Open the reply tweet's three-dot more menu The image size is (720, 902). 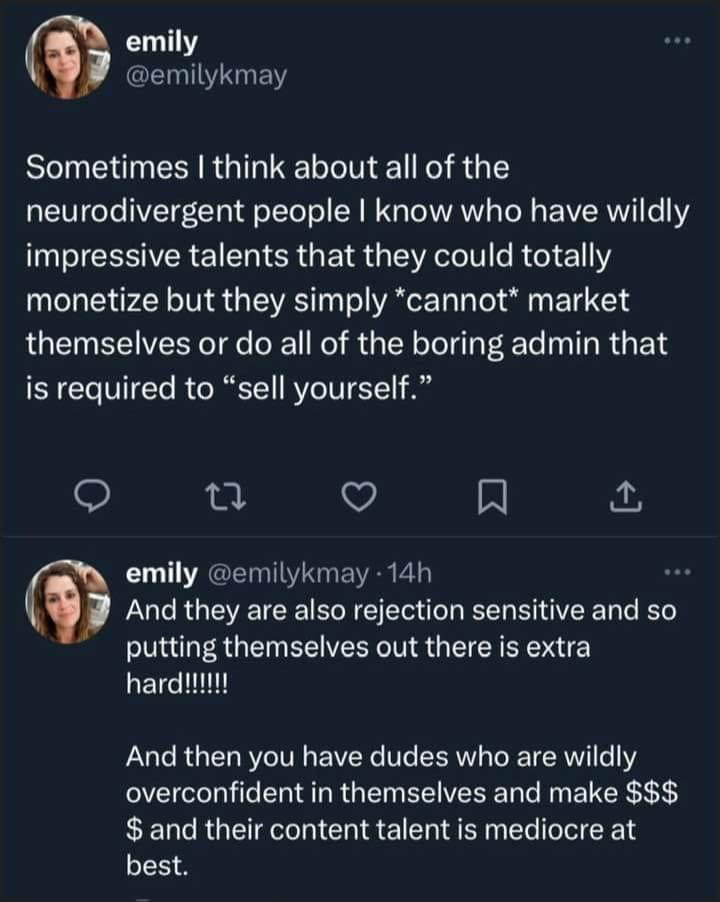[677, 573]
